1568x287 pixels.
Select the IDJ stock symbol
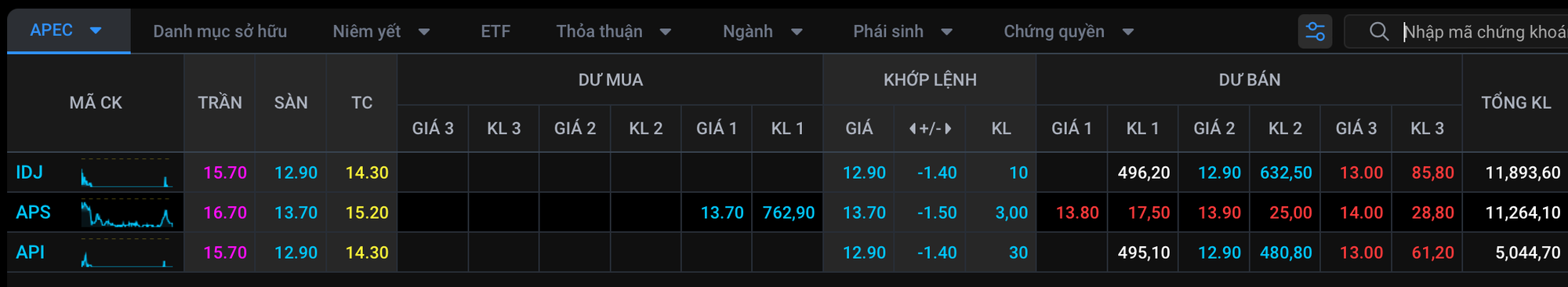tap(30, 173)
